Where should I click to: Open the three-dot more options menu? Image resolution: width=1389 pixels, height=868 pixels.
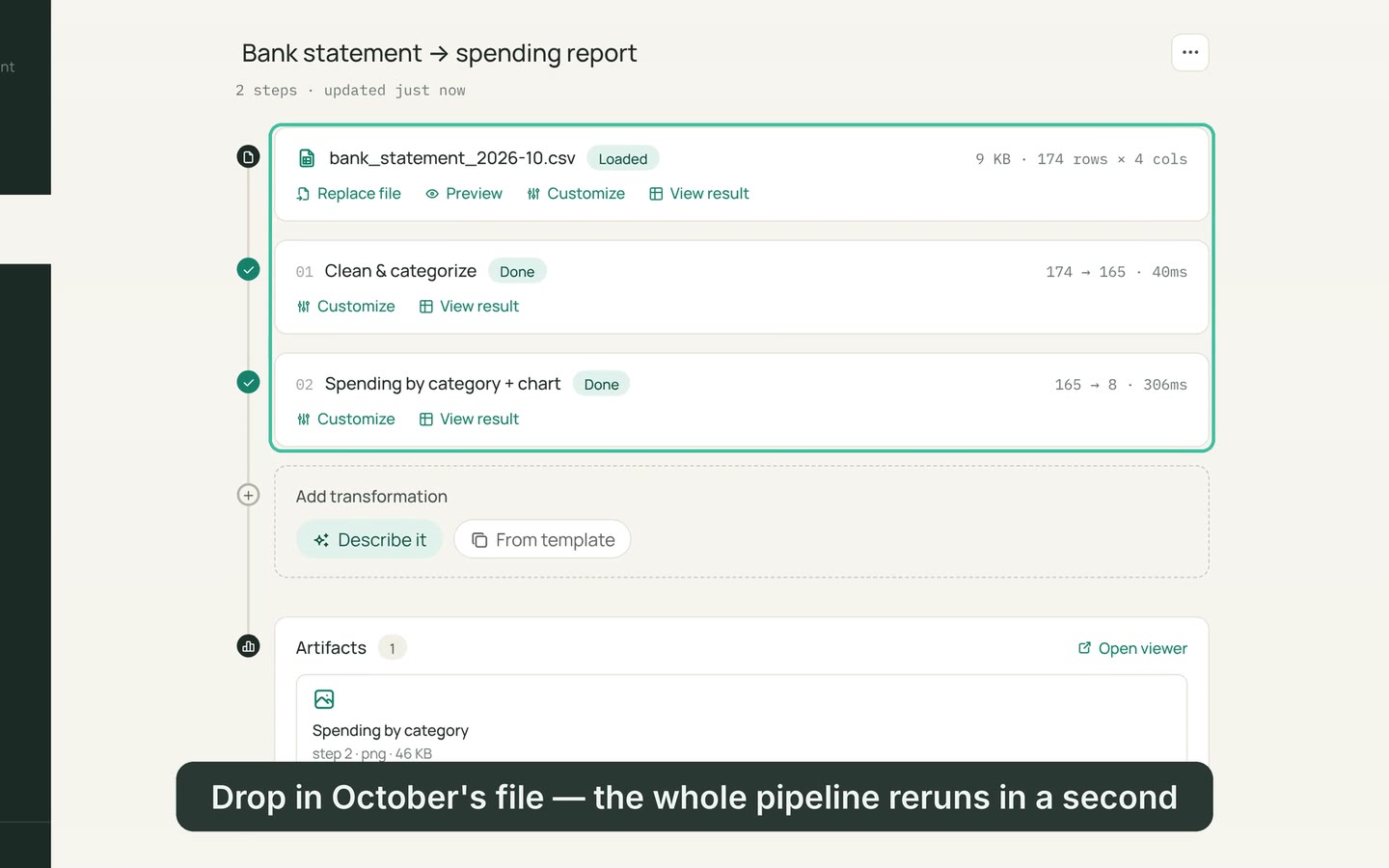point(1189,52)
